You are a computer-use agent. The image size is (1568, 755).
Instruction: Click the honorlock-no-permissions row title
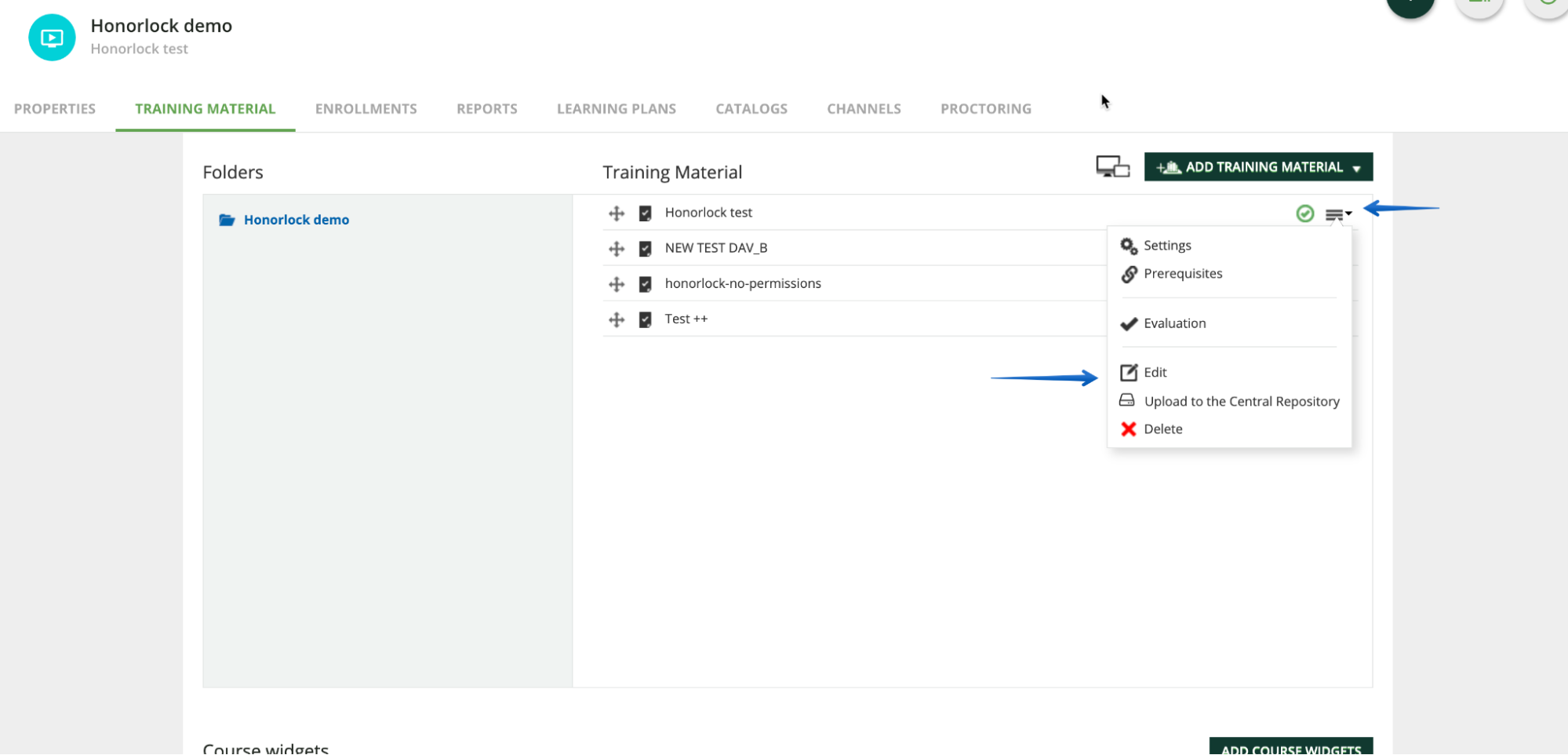click(x=743, y=283)
